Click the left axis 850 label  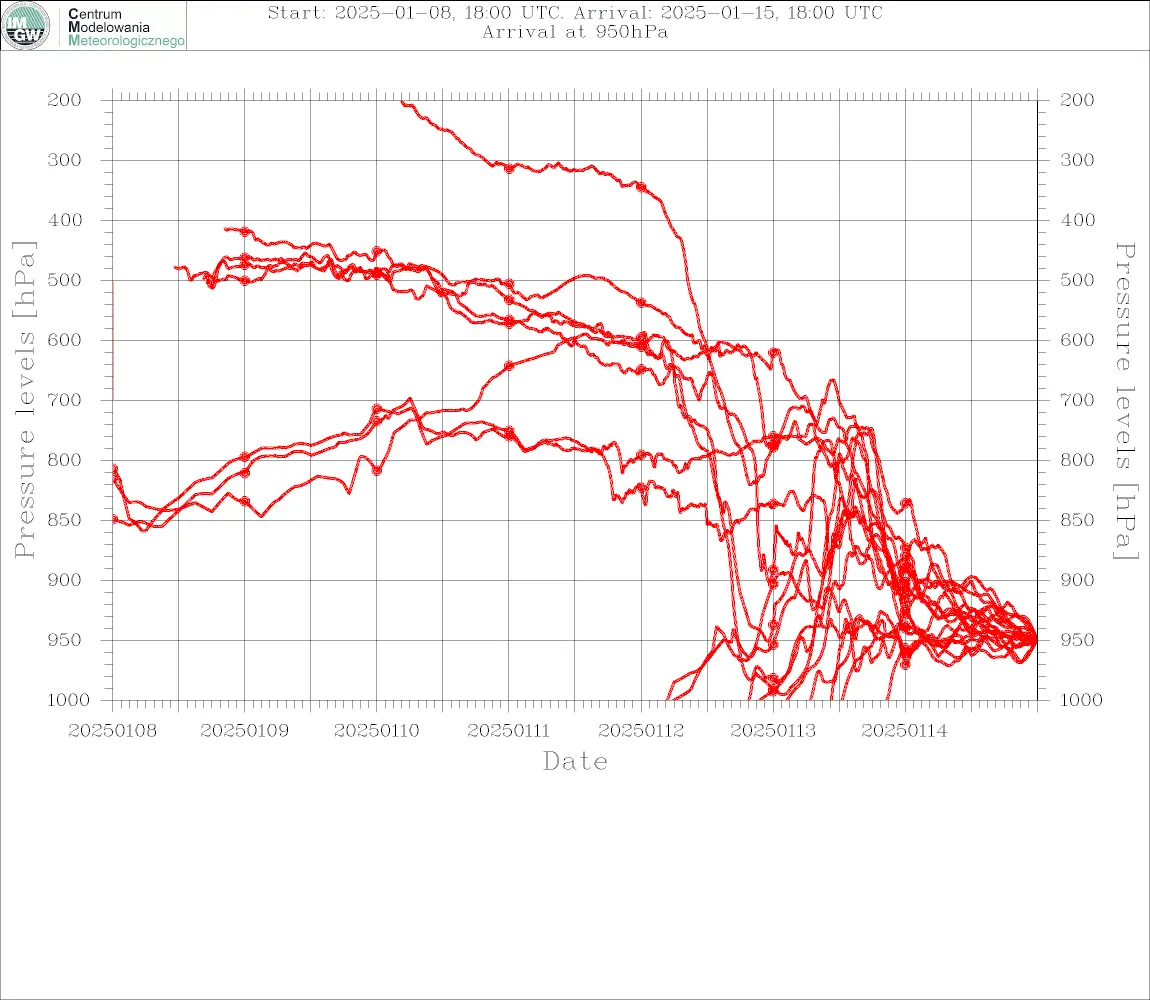click(x=65, y=520)
